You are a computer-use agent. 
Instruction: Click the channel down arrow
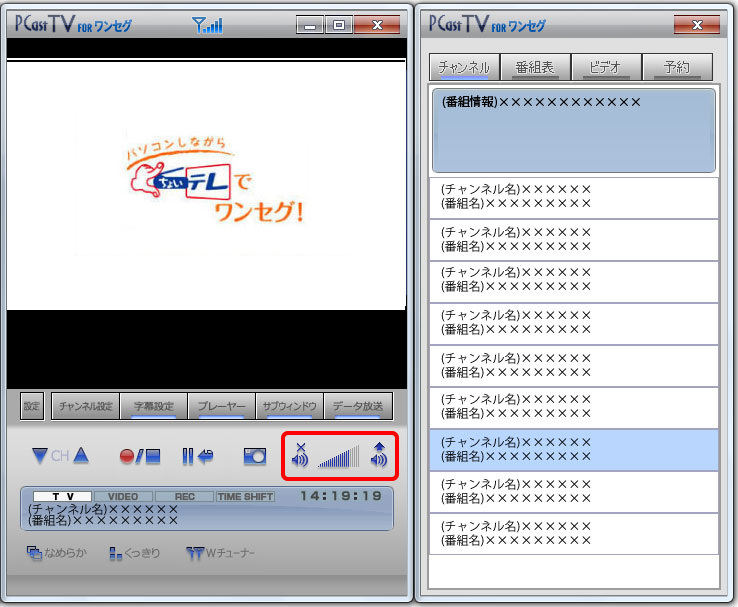coord(40,456)
